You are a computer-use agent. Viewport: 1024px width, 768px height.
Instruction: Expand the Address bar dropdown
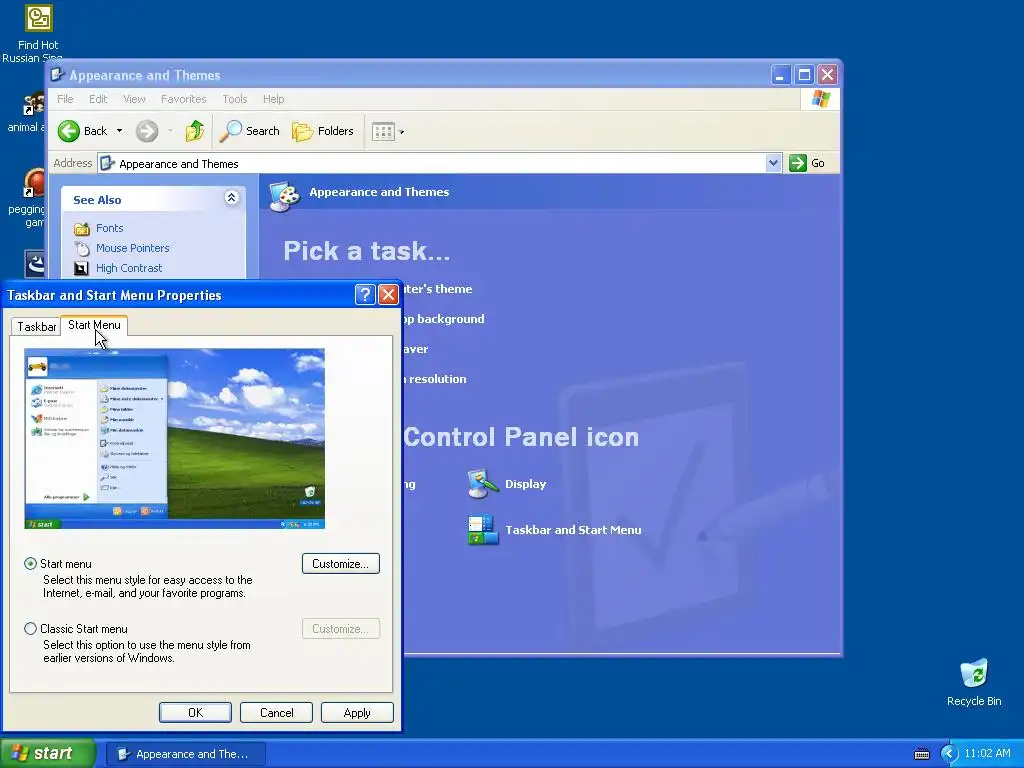coord(773,163)
